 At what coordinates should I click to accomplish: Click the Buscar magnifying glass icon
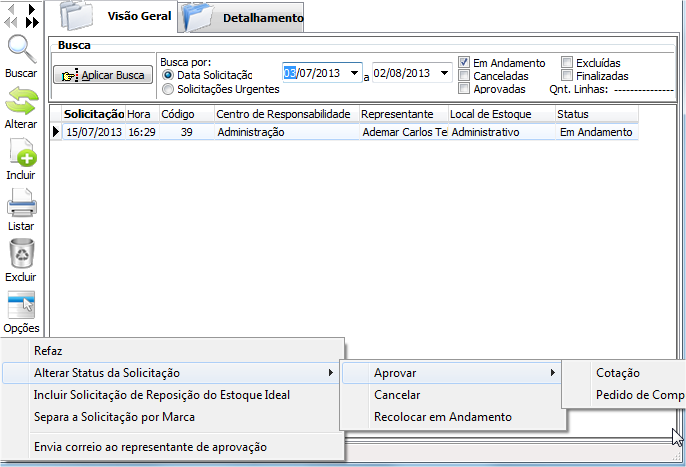(21, 50)
